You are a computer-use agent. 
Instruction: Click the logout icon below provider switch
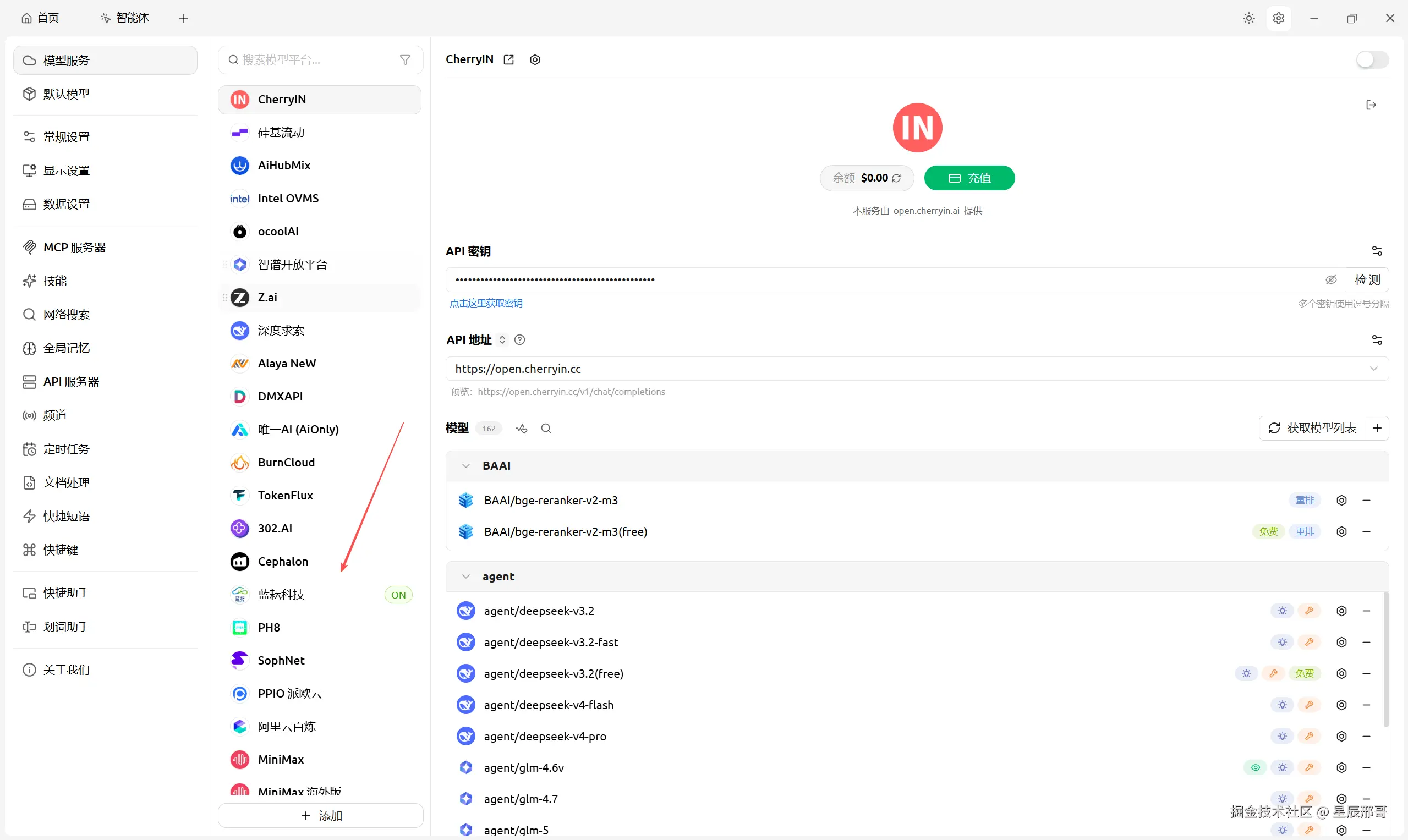click(x=1371, y=105)
